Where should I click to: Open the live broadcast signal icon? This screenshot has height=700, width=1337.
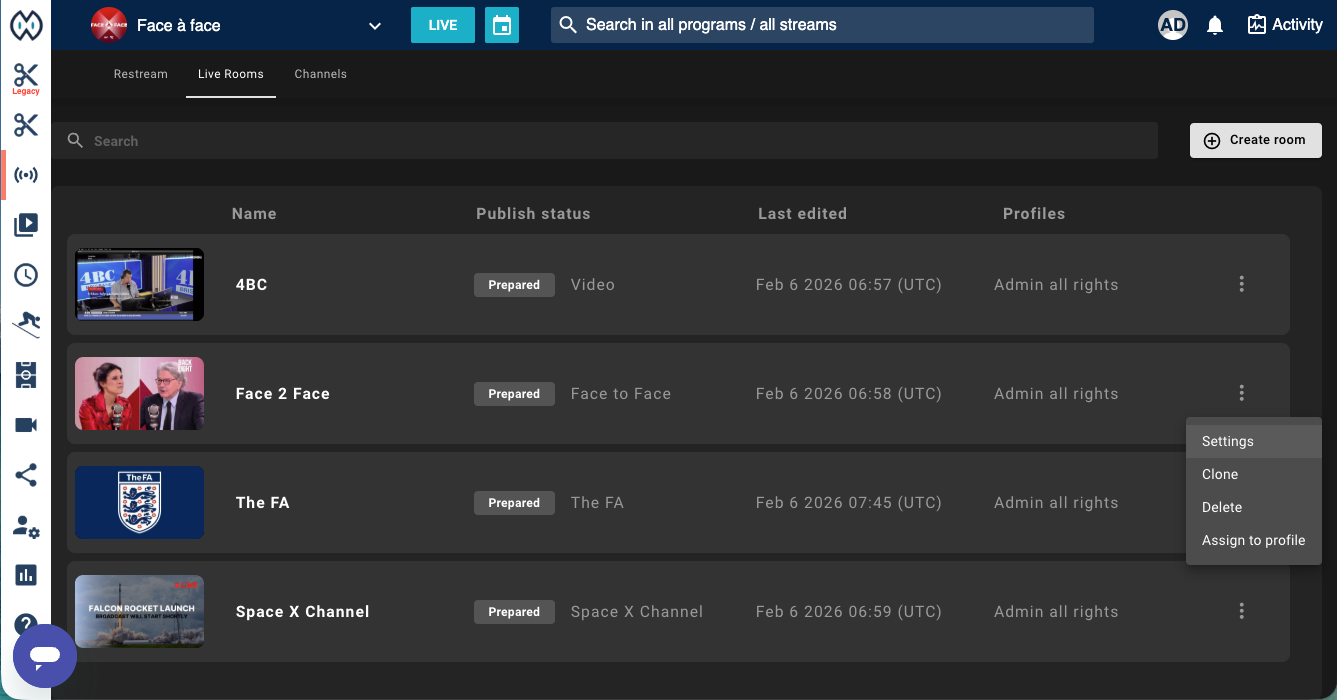coord(26,175)
